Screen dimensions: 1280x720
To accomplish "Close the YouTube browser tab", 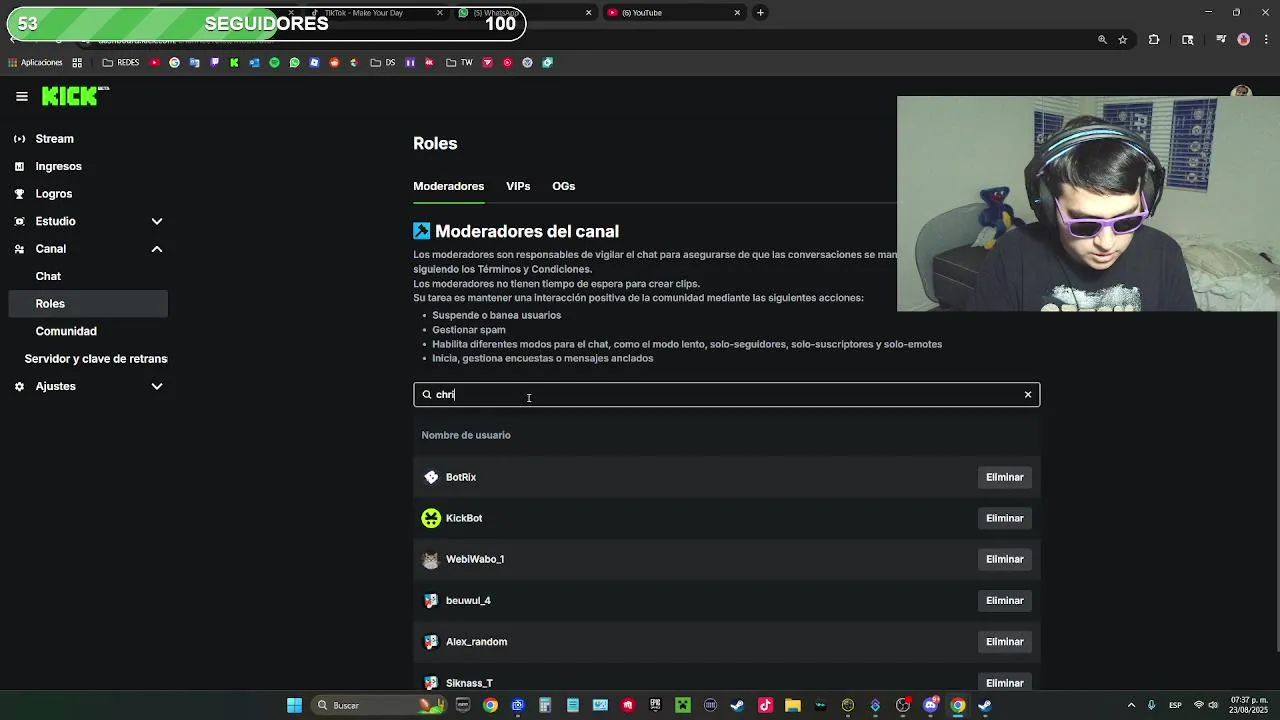I will [737, 13].
